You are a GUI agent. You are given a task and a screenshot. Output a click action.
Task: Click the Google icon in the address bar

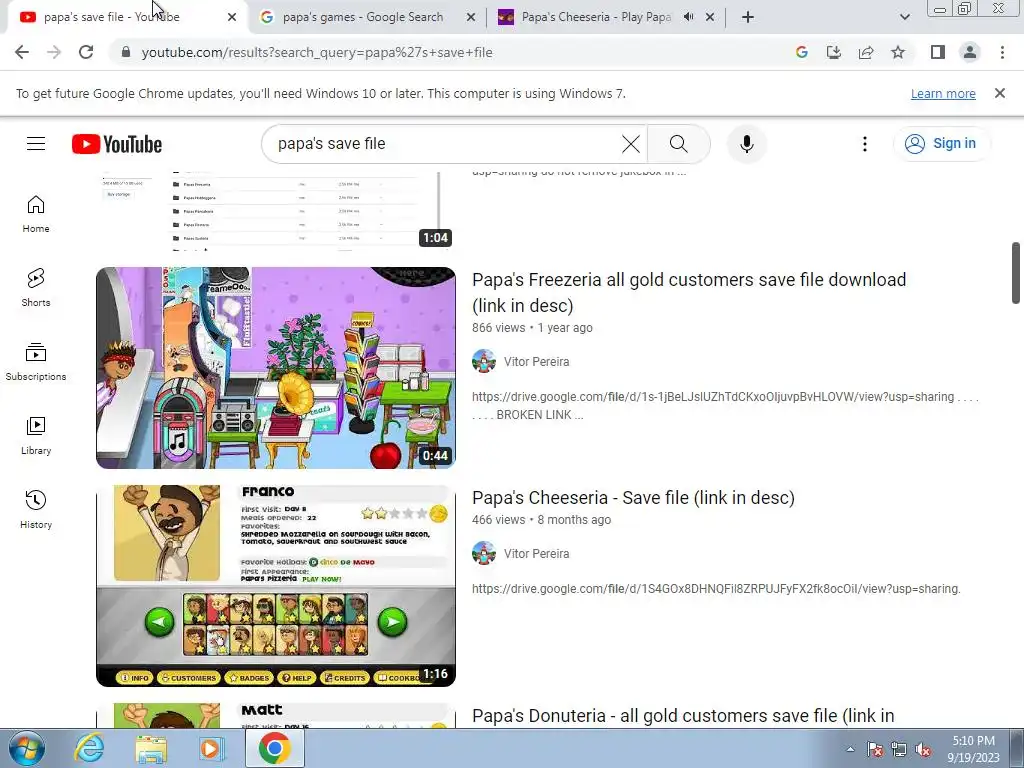coord(802,52)
